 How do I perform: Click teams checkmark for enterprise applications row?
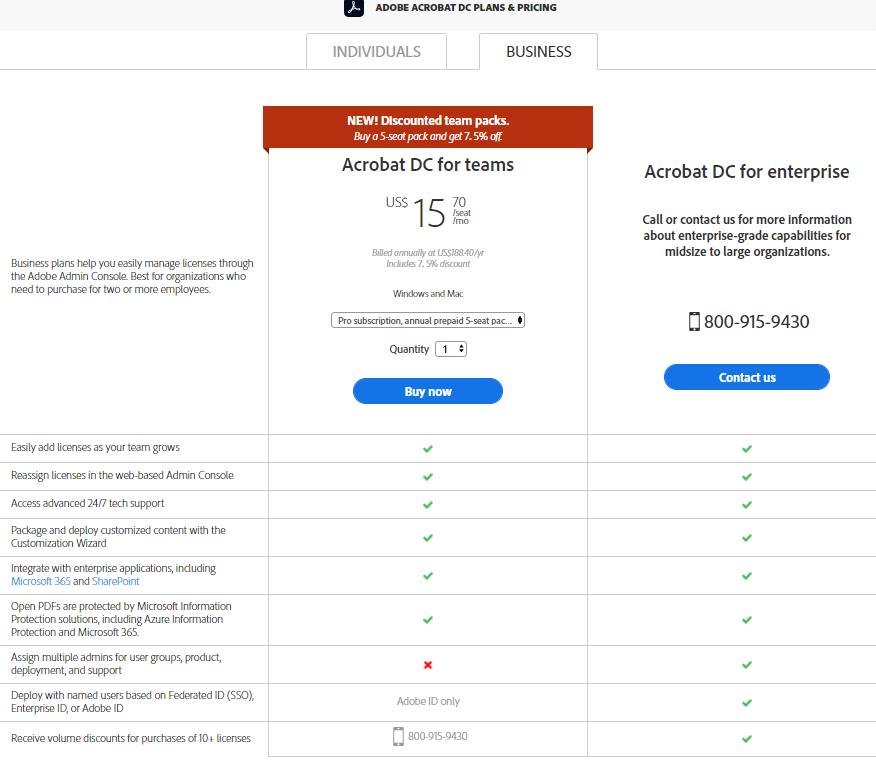click(x=428, y=575)
